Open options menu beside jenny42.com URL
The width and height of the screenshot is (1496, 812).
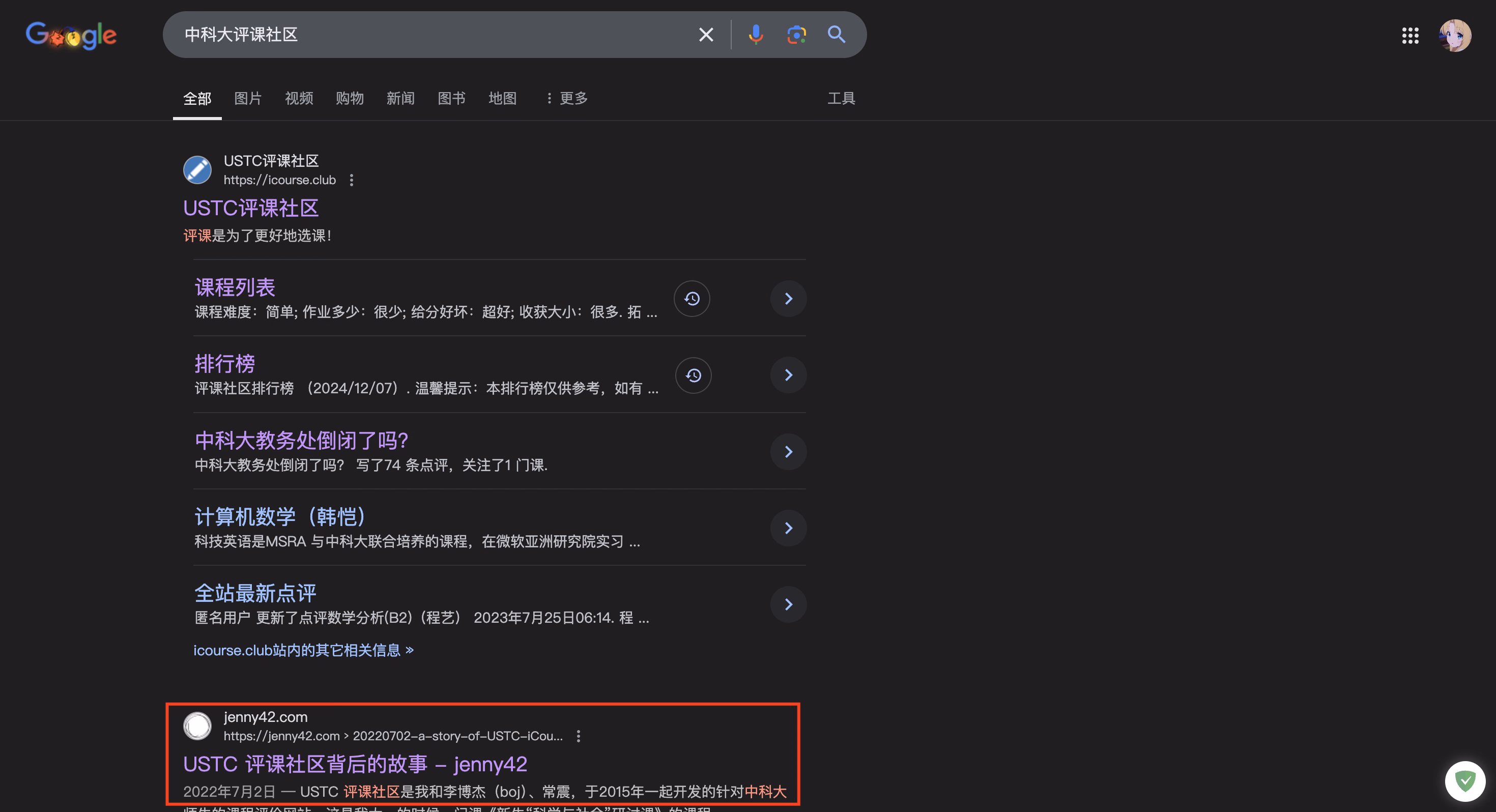(x=578, y=737)
